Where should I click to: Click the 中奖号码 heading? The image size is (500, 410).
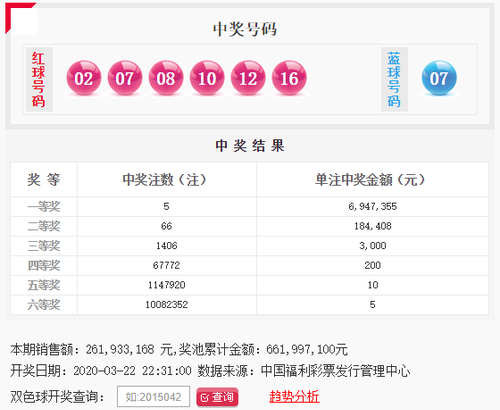245,29
